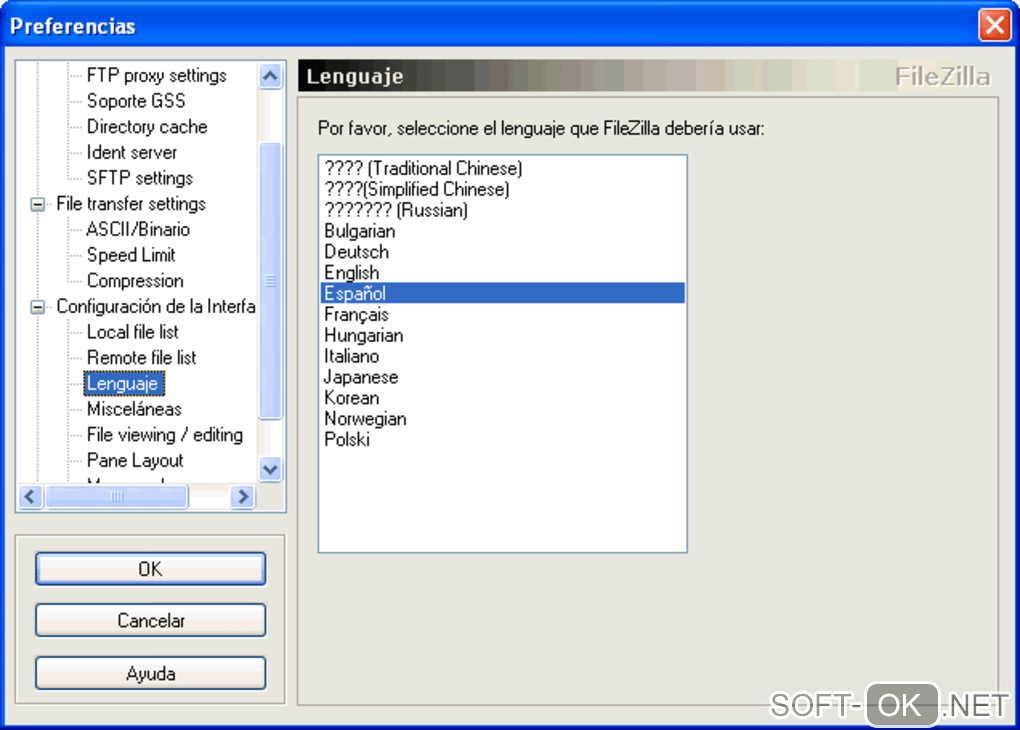Collapse Configuración de la Interfaz node
Image resolution: width=1020 pixels, height=730 pixels.
coord(38,307)
